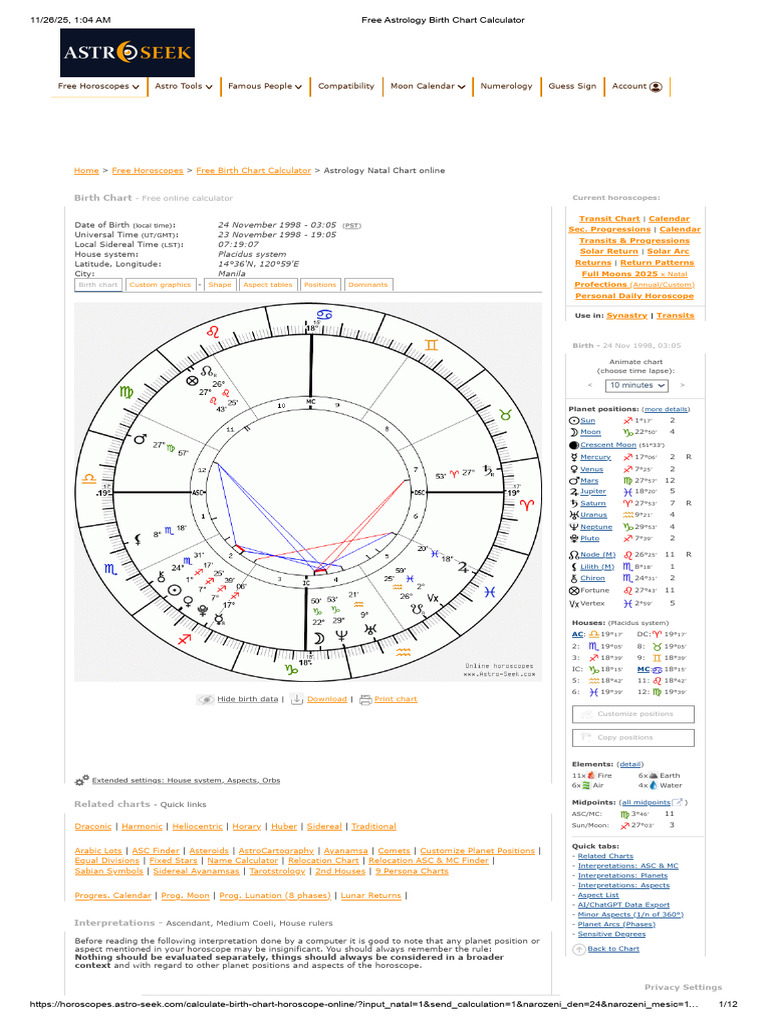Click the external-link icon beside all midpoints
Image resolution: width=768 pixels, height=1024 pixels.
click(x=678, y=802)
